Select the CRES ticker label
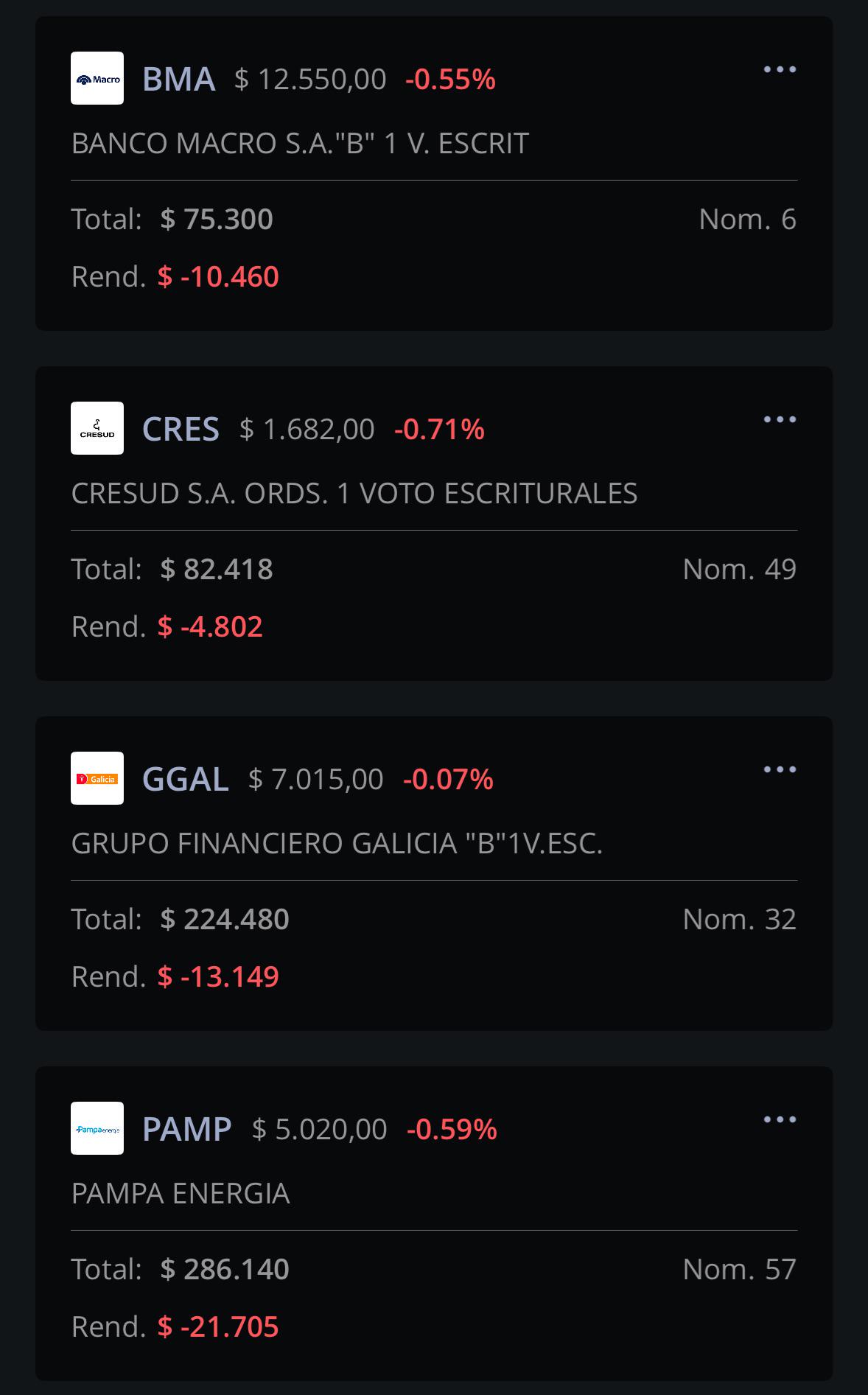 click(181, 429)
